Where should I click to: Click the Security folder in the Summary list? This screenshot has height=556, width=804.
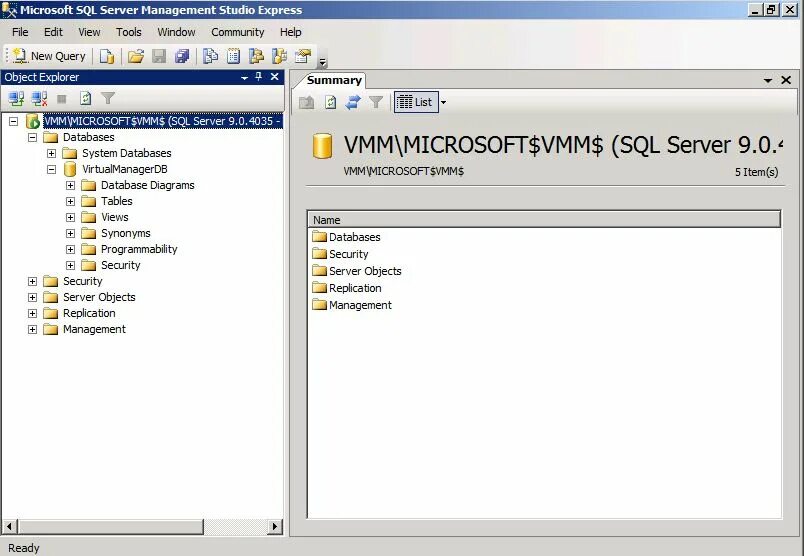coord(348,254)
